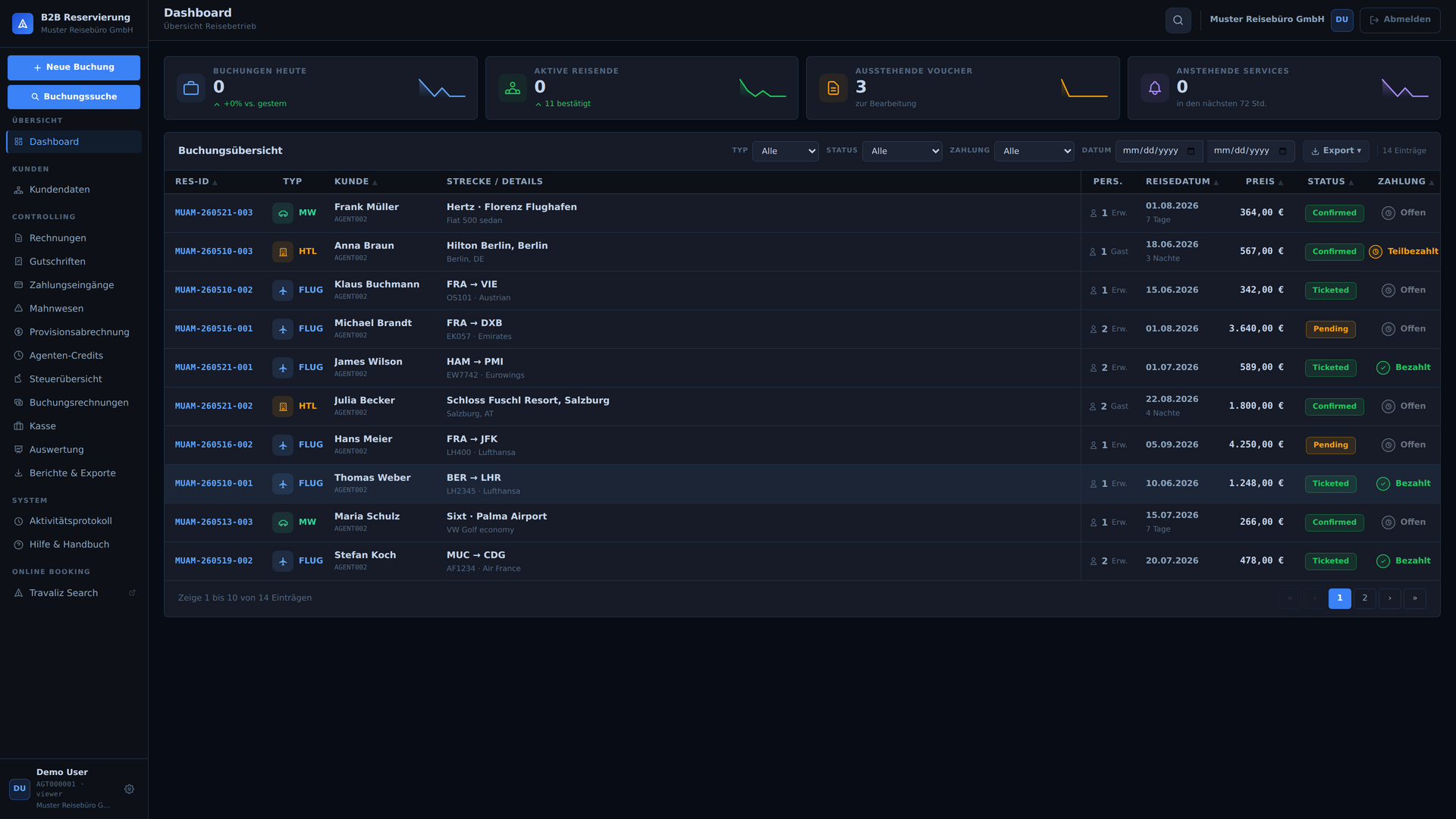1456x819 pixels.
Task: Click the Buchungssuche button
Action: point(74,97)
